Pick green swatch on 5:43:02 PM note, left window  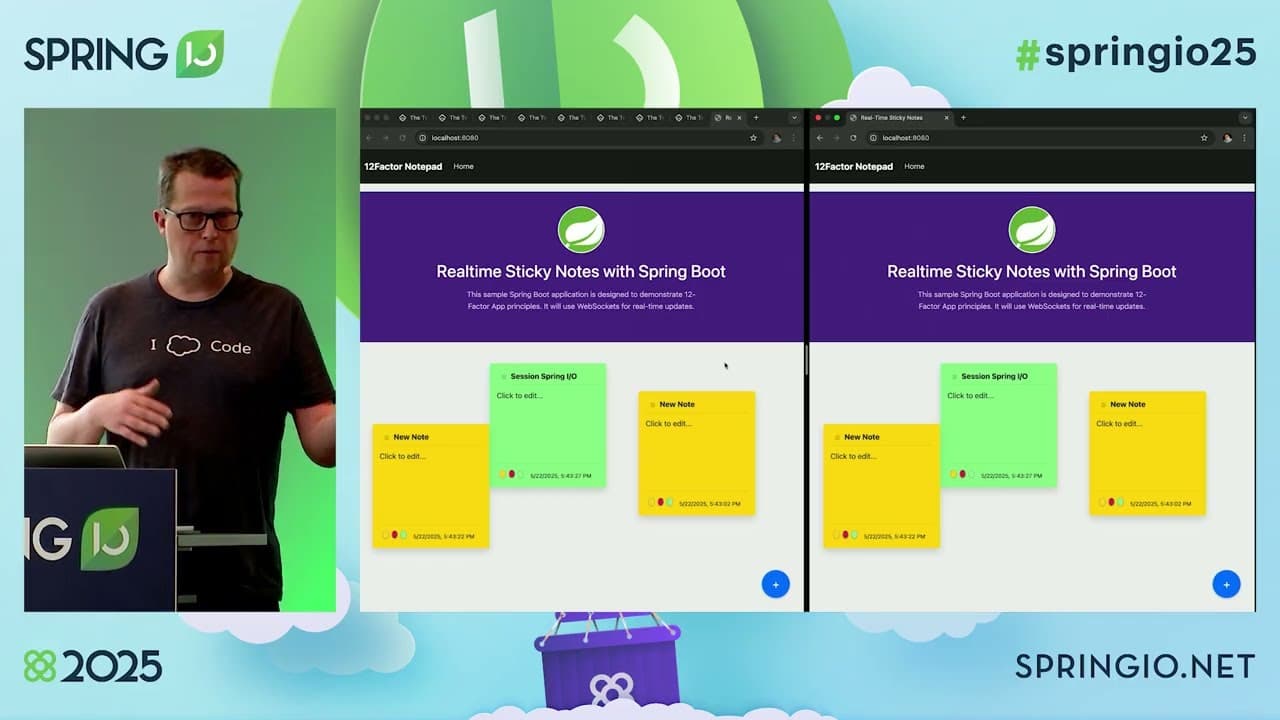pos(670,502)
